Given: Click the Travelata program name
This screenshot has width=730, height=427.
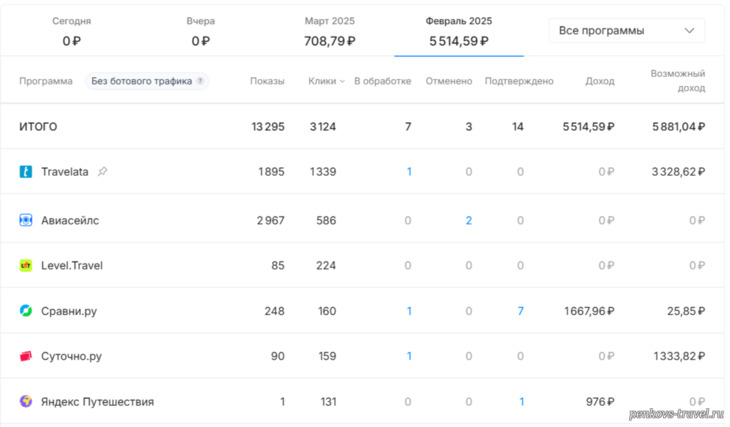Looking at the screenshot, I should click(x=65, y=172).
